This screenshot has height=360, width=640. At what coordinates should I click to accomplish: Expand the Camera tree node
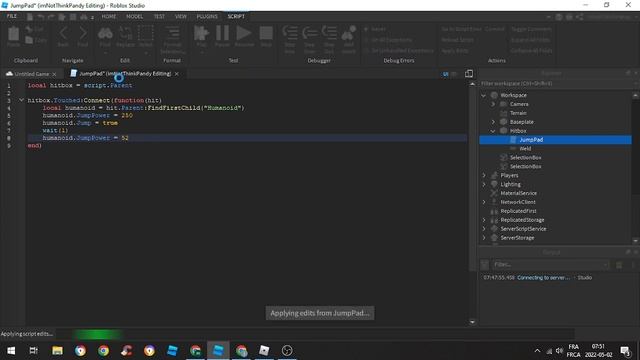[x=493, y=104]
